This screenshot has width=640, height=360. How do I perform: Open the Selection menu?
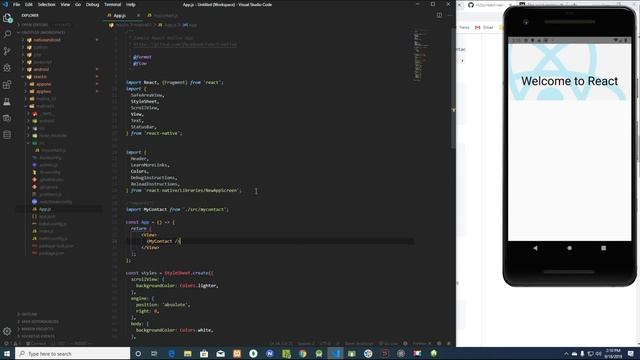pos(47,4)
